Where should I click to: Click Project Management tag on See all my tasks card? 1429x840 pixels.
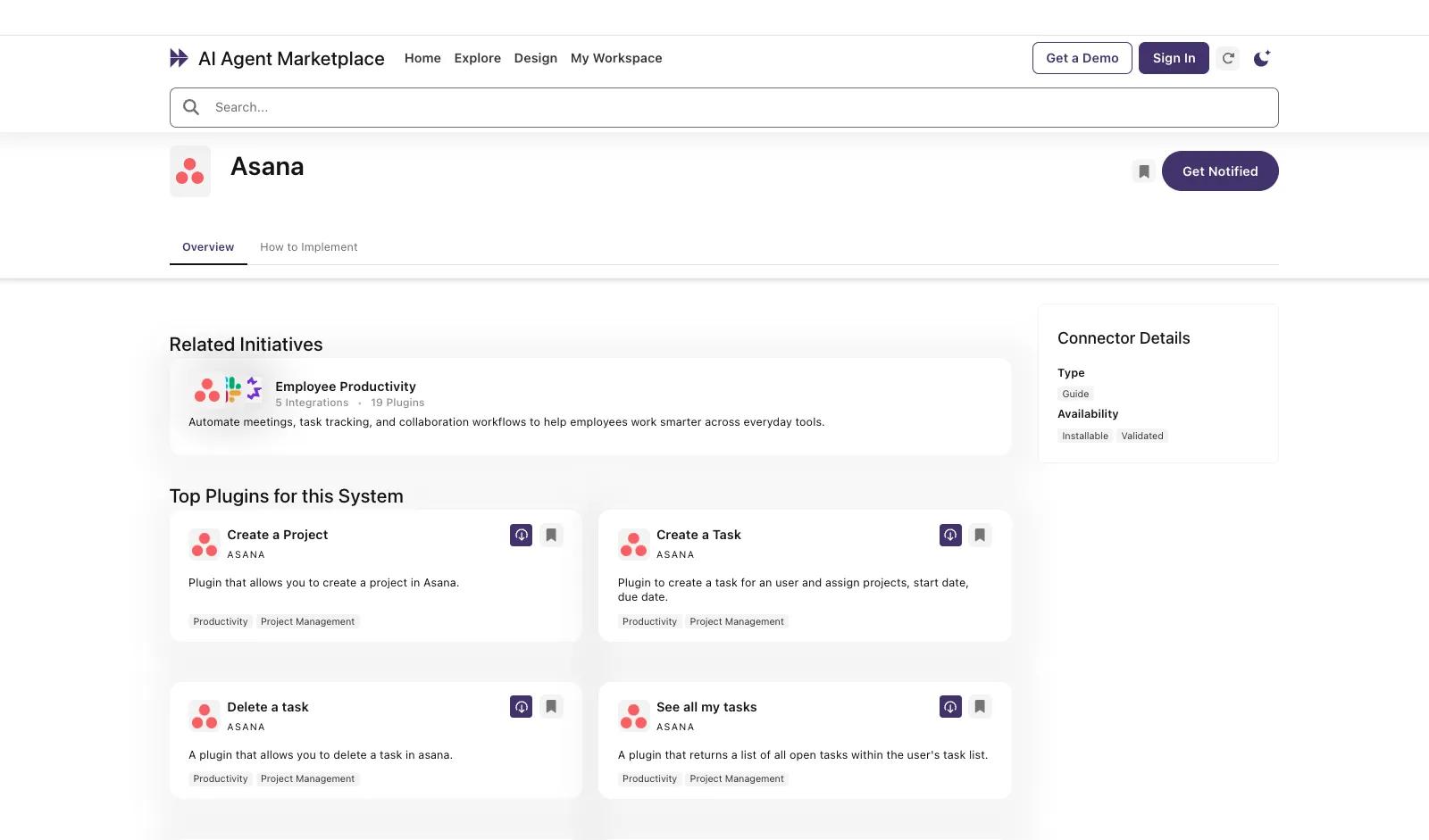[x=737, y=778]
